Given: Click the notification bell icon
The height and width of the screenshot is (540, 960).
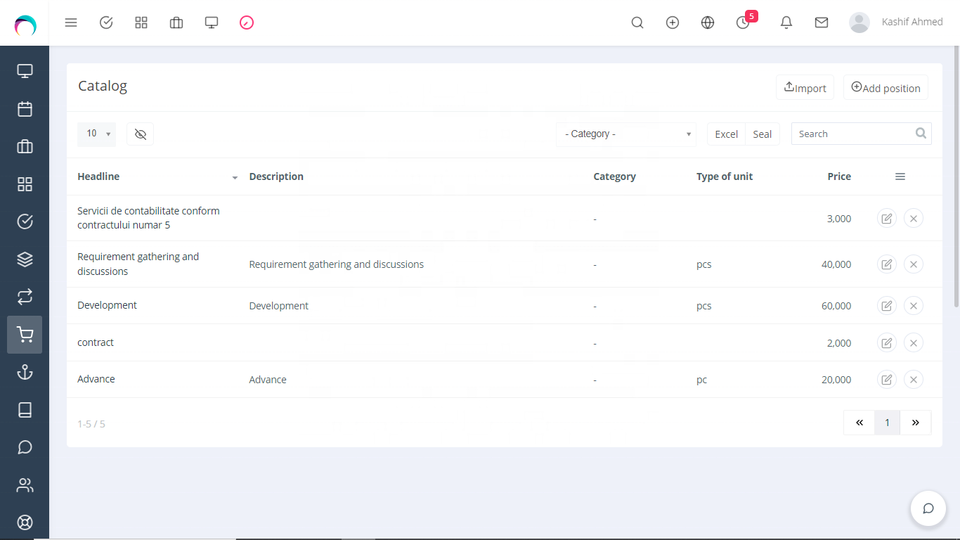Looking at the screenshot, I should [786, 22].
